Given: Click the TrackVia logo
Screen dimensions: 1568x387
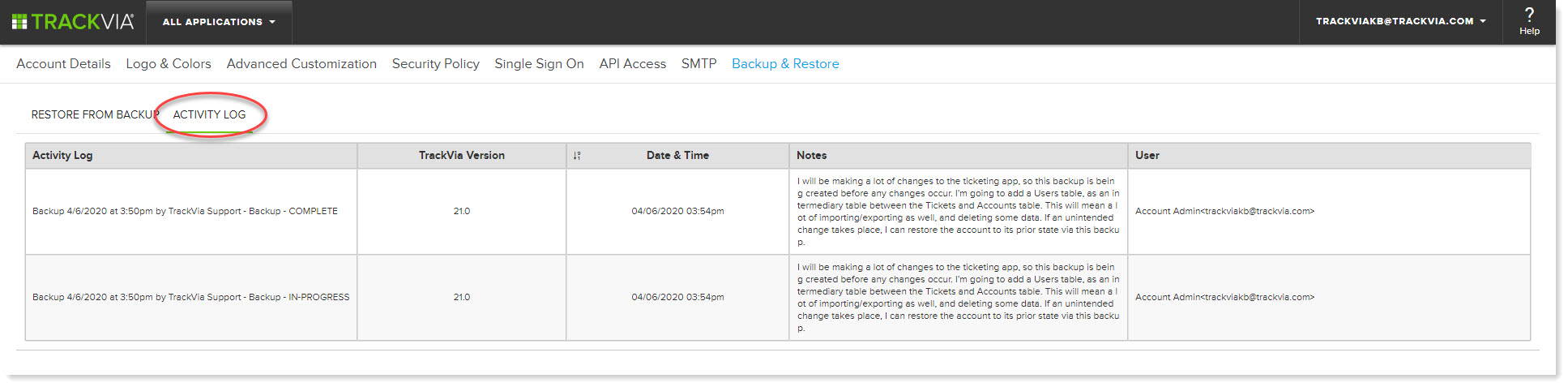Looking at the screenshot, I should coord(73,22).
